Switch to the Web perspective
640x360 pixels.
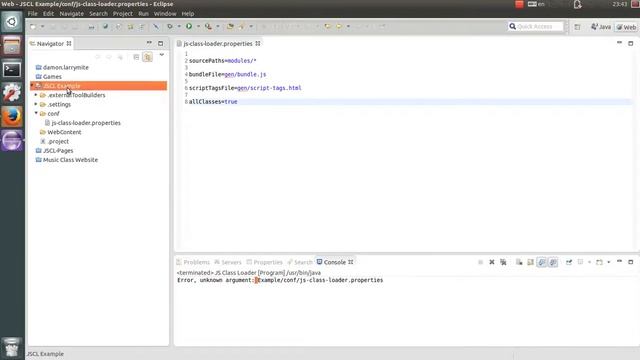click(x=626, y=27)
